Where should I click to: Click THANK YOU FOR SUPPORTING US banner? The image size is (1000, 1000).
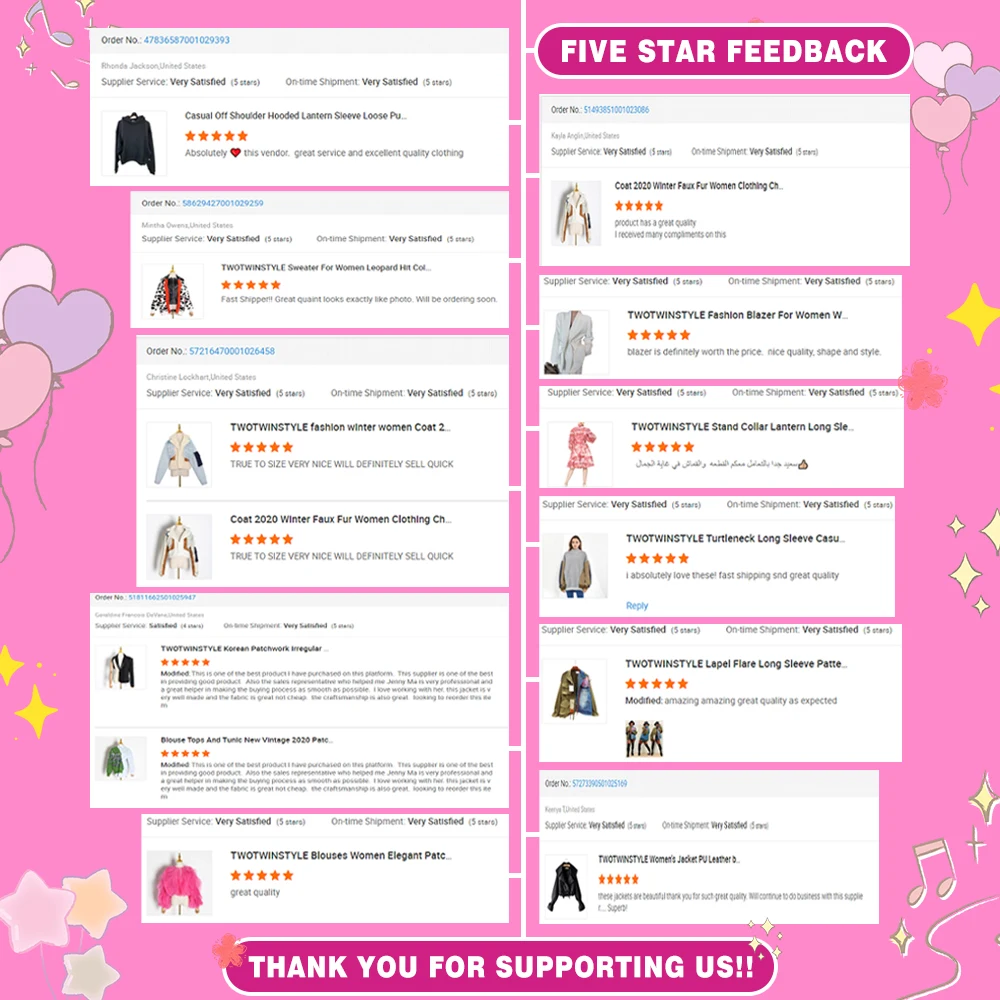pos(500,966)
